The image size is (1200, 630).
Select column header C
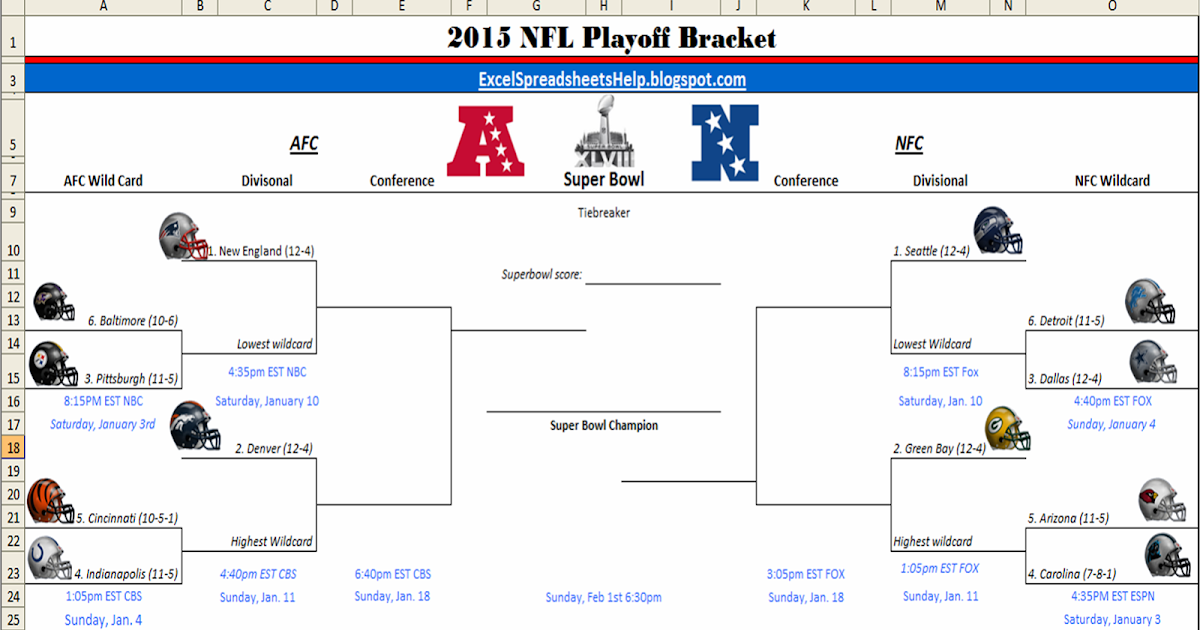(267, 7)
